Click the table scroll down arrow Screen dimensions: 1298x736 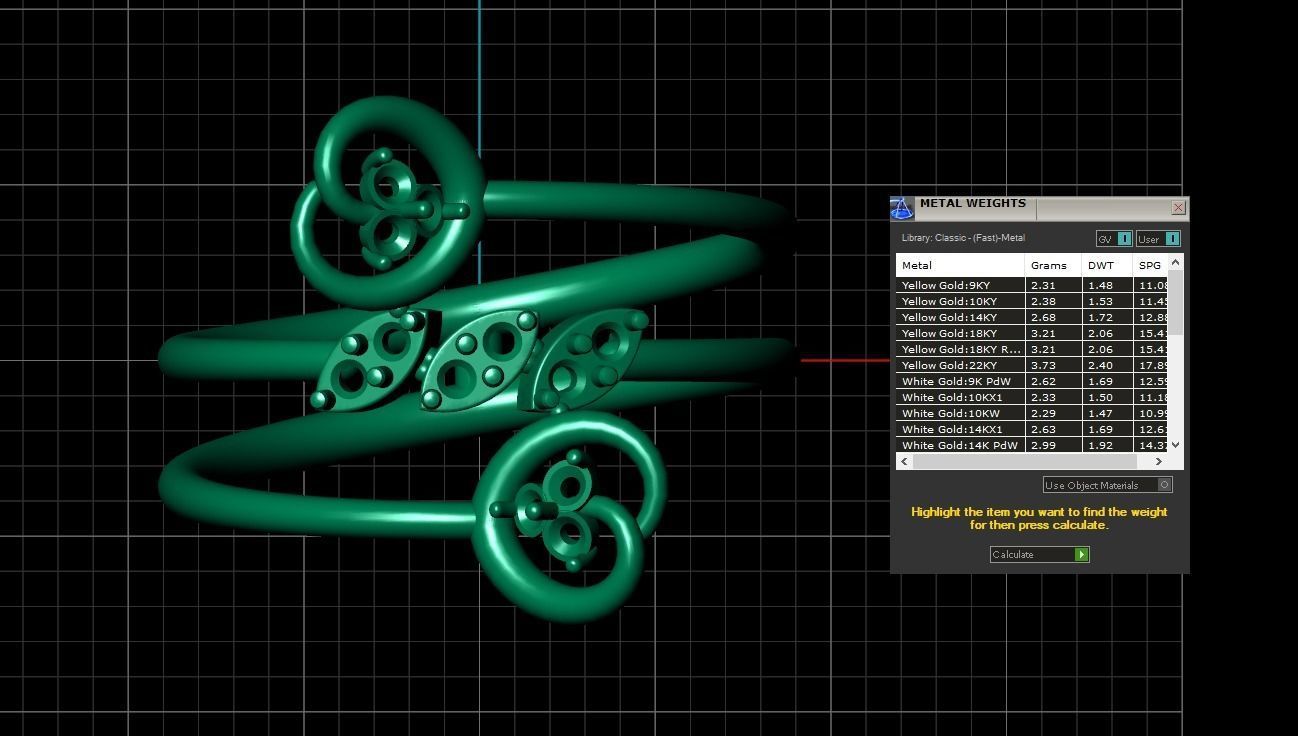tap(1176, 444)
